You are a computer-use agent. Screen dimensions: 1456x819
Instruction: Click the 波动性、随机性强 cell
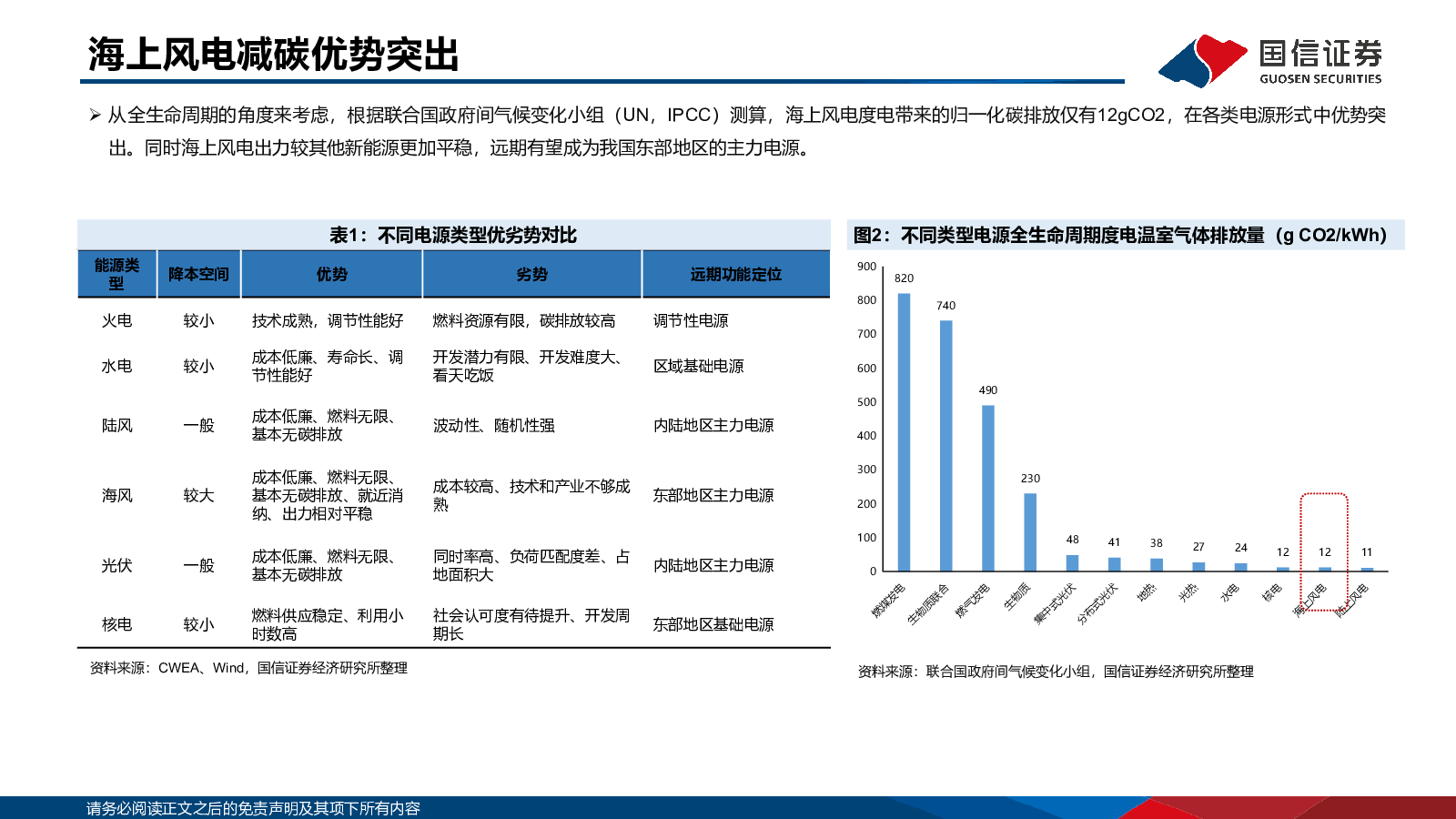pyautogui.click(x=493, y=425)
